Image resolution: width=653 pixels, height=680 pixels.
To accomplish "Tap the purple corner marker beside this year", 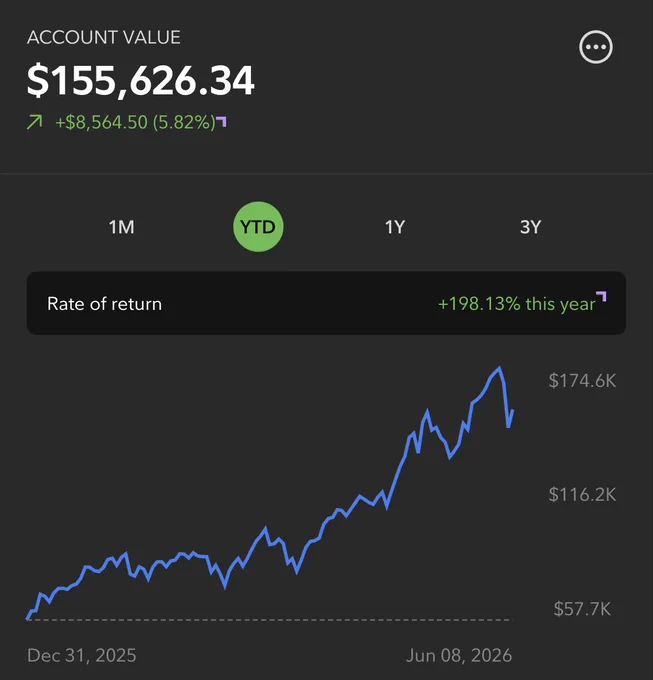I will (x=601, y=297).
